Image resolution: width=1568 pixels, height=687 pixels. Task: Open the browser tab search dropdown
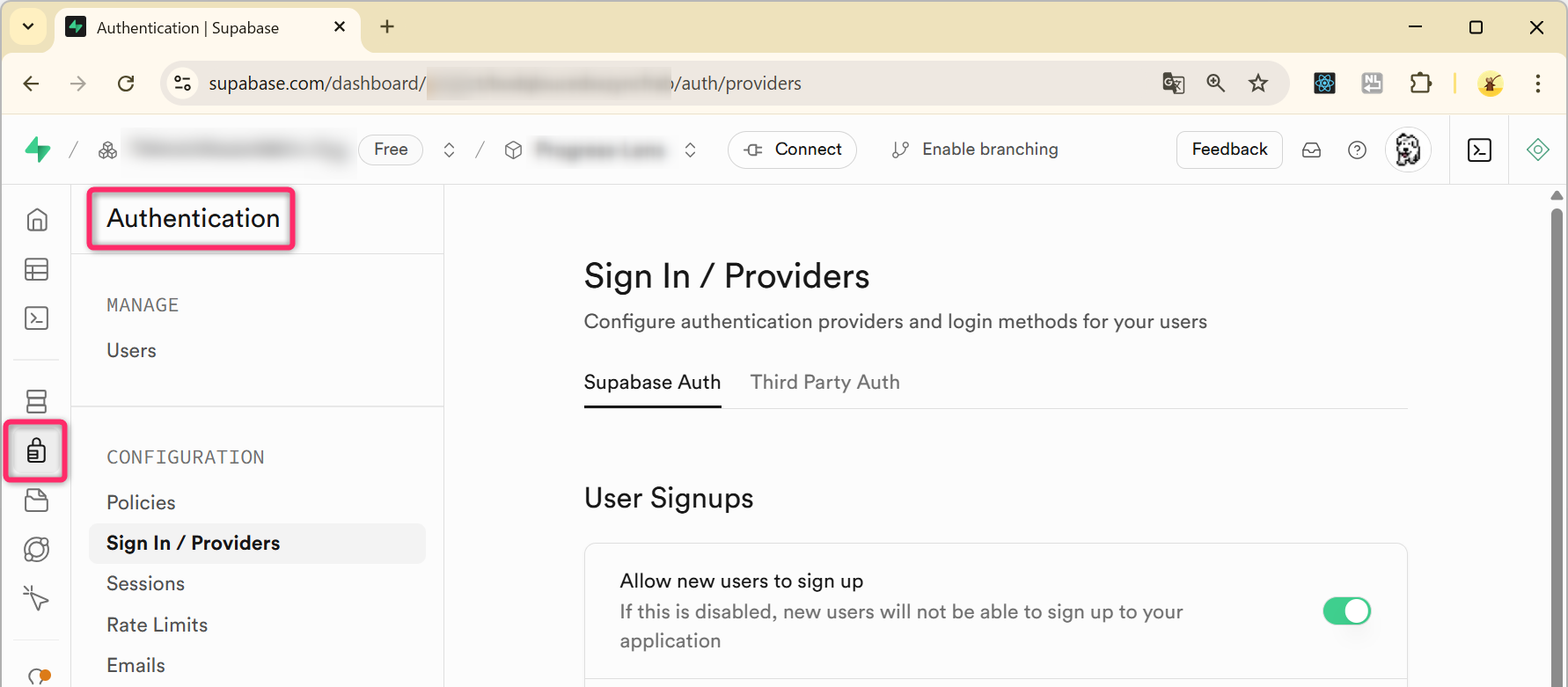pyautogui.click(x=28, y=27)
